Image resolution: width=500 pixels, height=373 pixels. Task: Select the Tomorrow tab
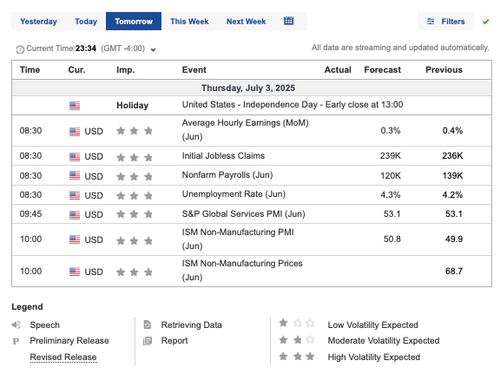(x=134, y=21)
